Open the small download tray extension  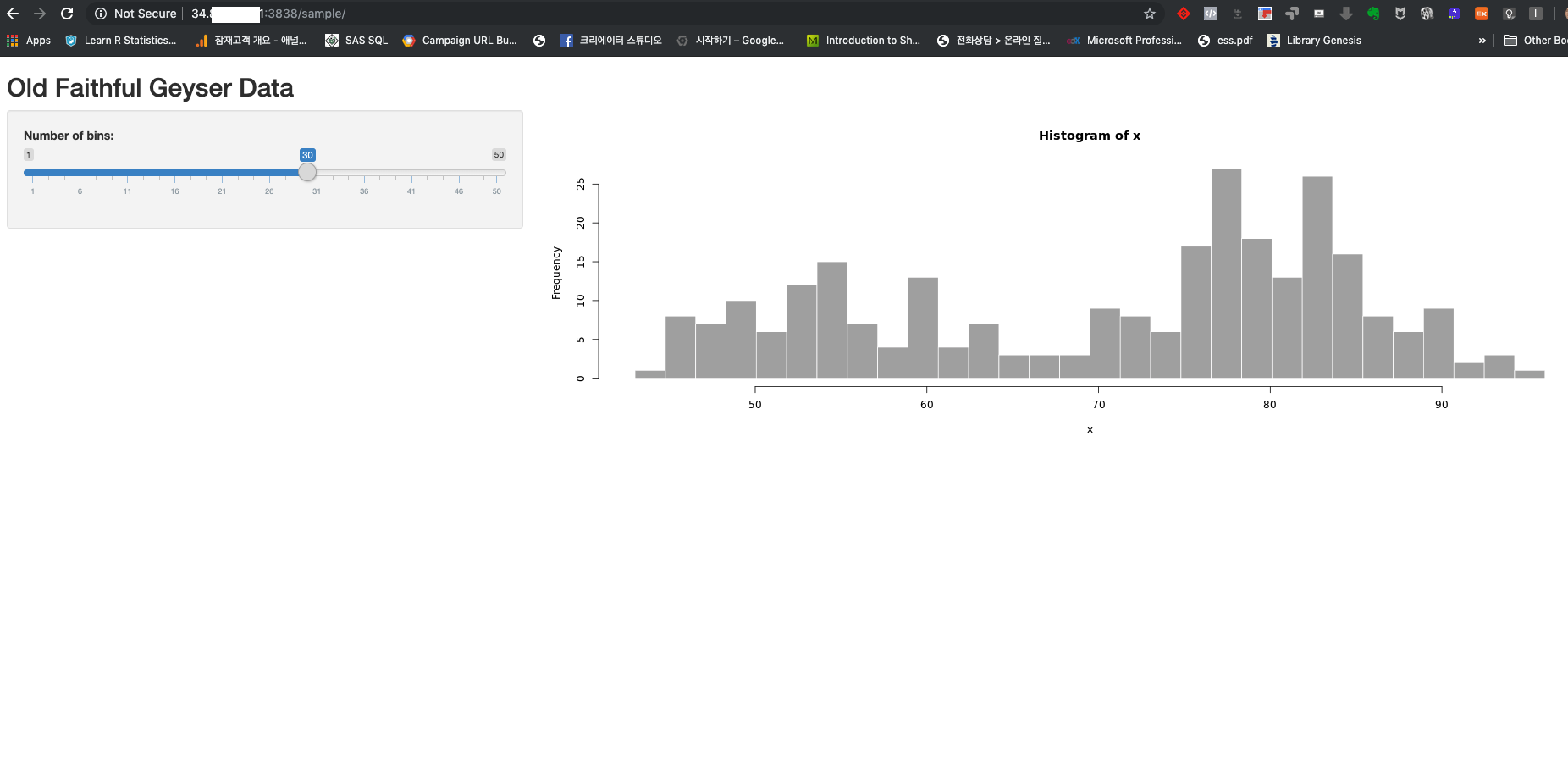[1238, 14]
